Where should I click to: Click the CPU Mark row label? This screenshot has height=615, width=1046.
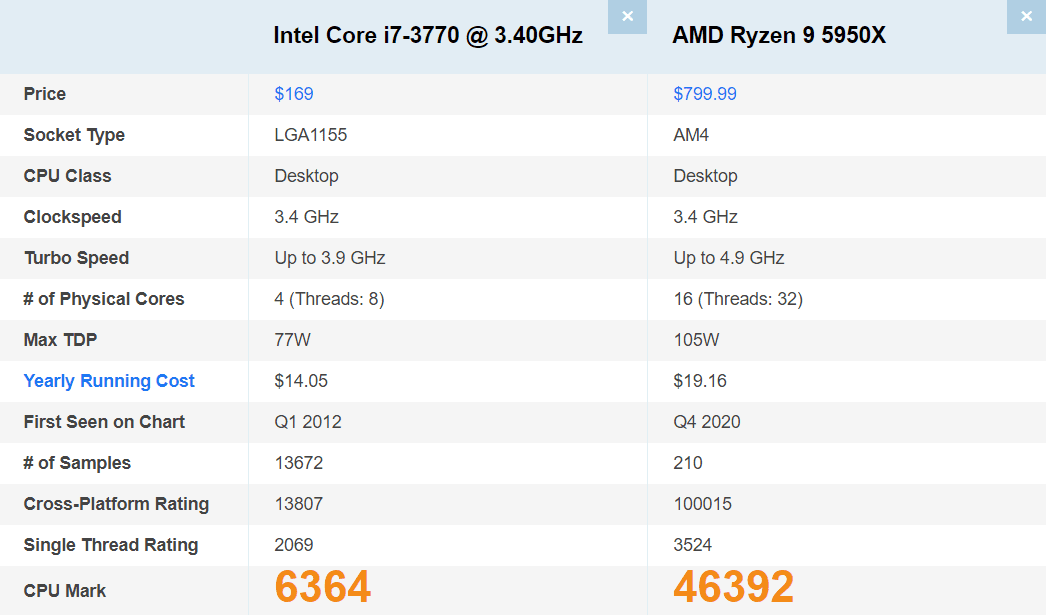(65, 591)
